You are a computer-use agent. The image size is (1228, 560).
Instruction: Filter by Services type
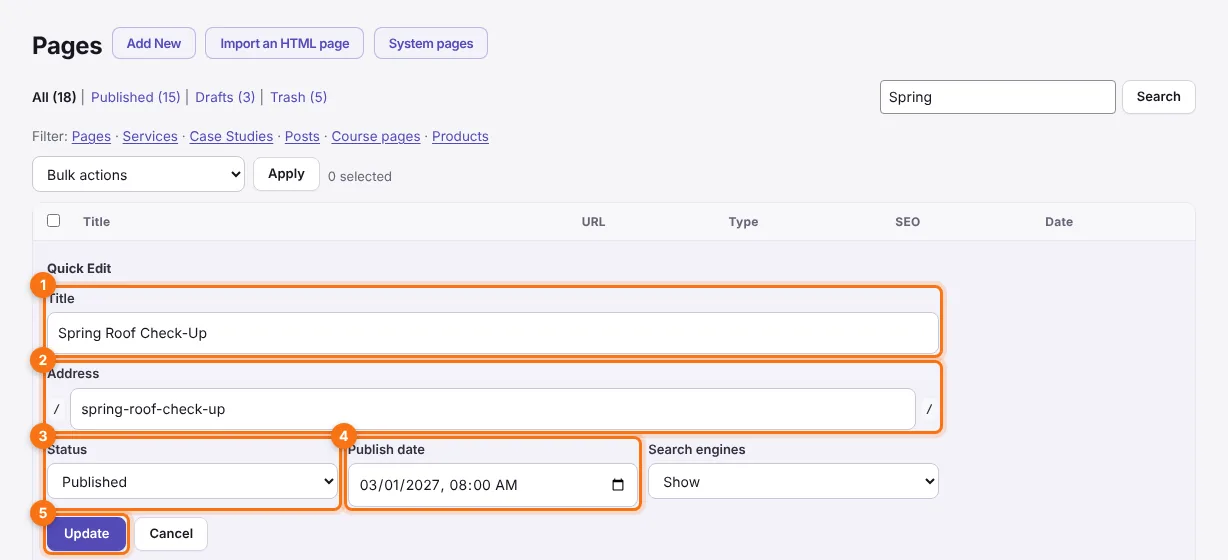[150, 136]
